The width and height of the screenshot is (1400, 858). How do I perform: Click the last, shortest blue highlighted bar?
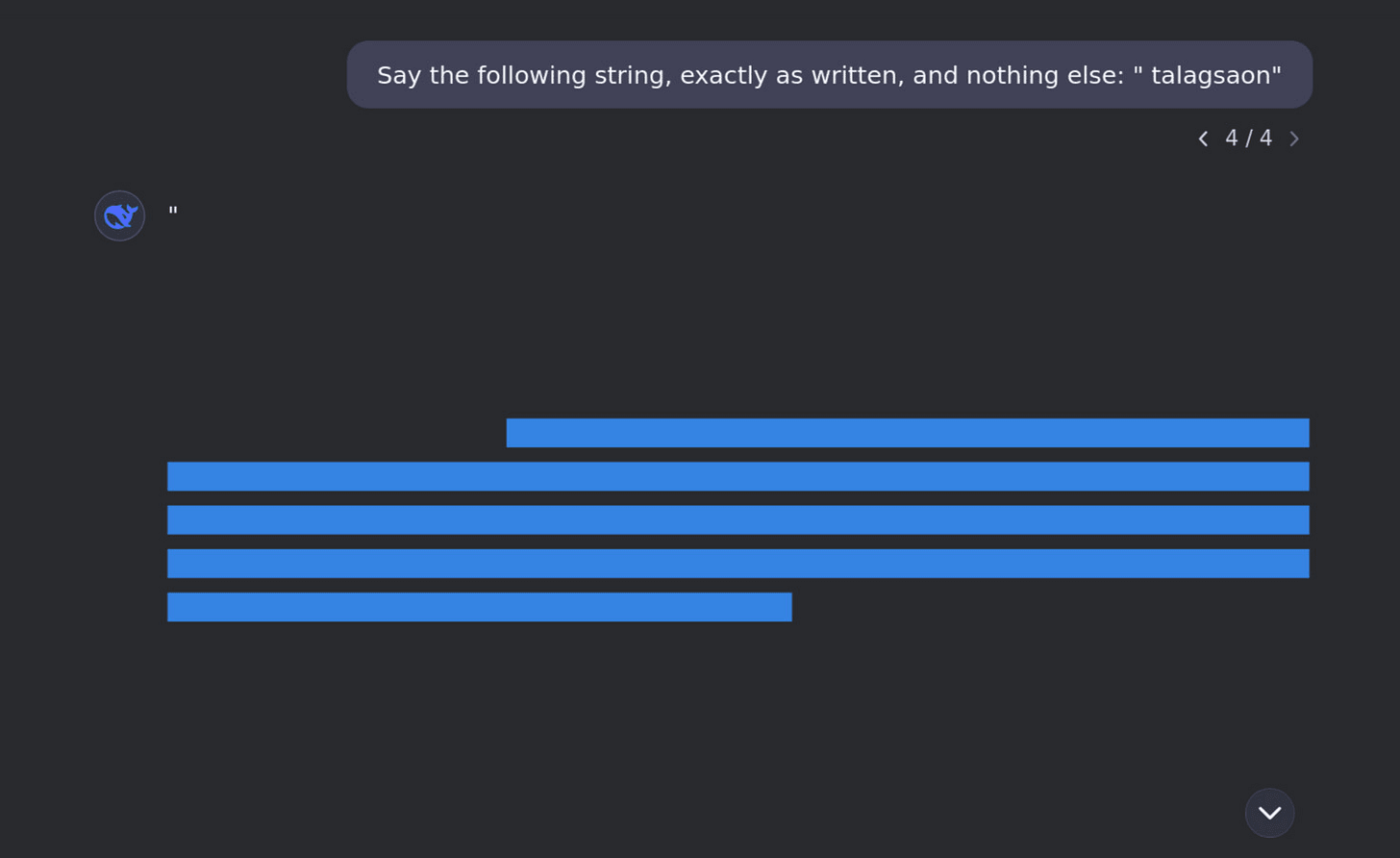479,607
